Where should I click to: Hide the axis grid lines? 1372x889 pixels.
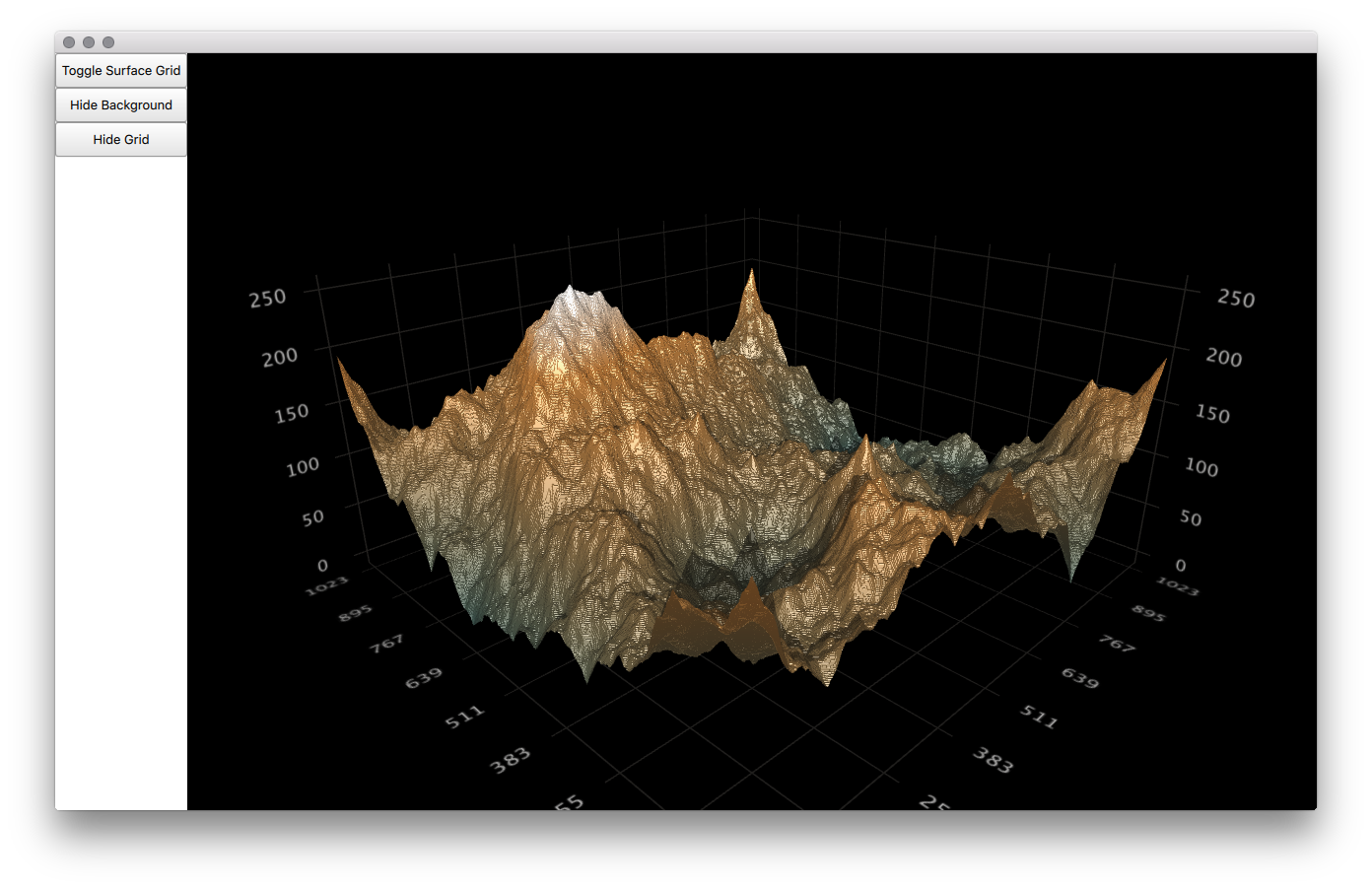(x=120, y=139)
